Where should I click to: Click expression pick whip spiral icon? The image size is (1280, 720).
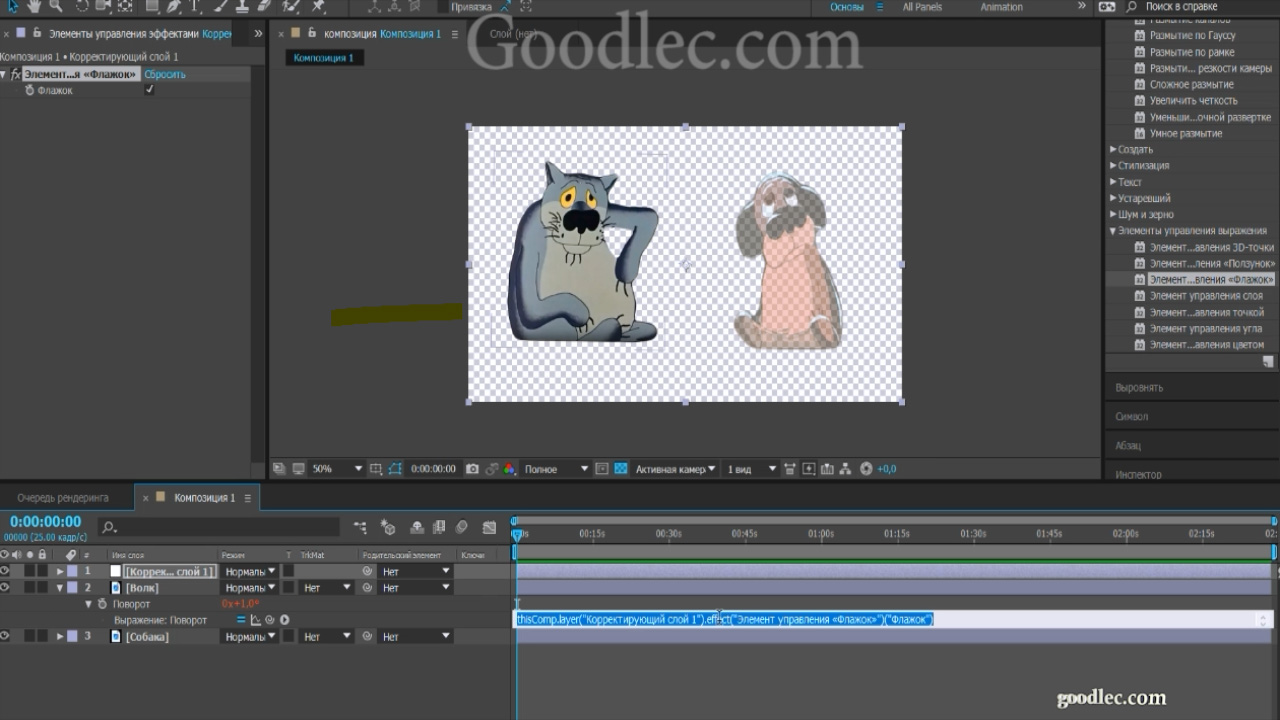coord(270,620)
